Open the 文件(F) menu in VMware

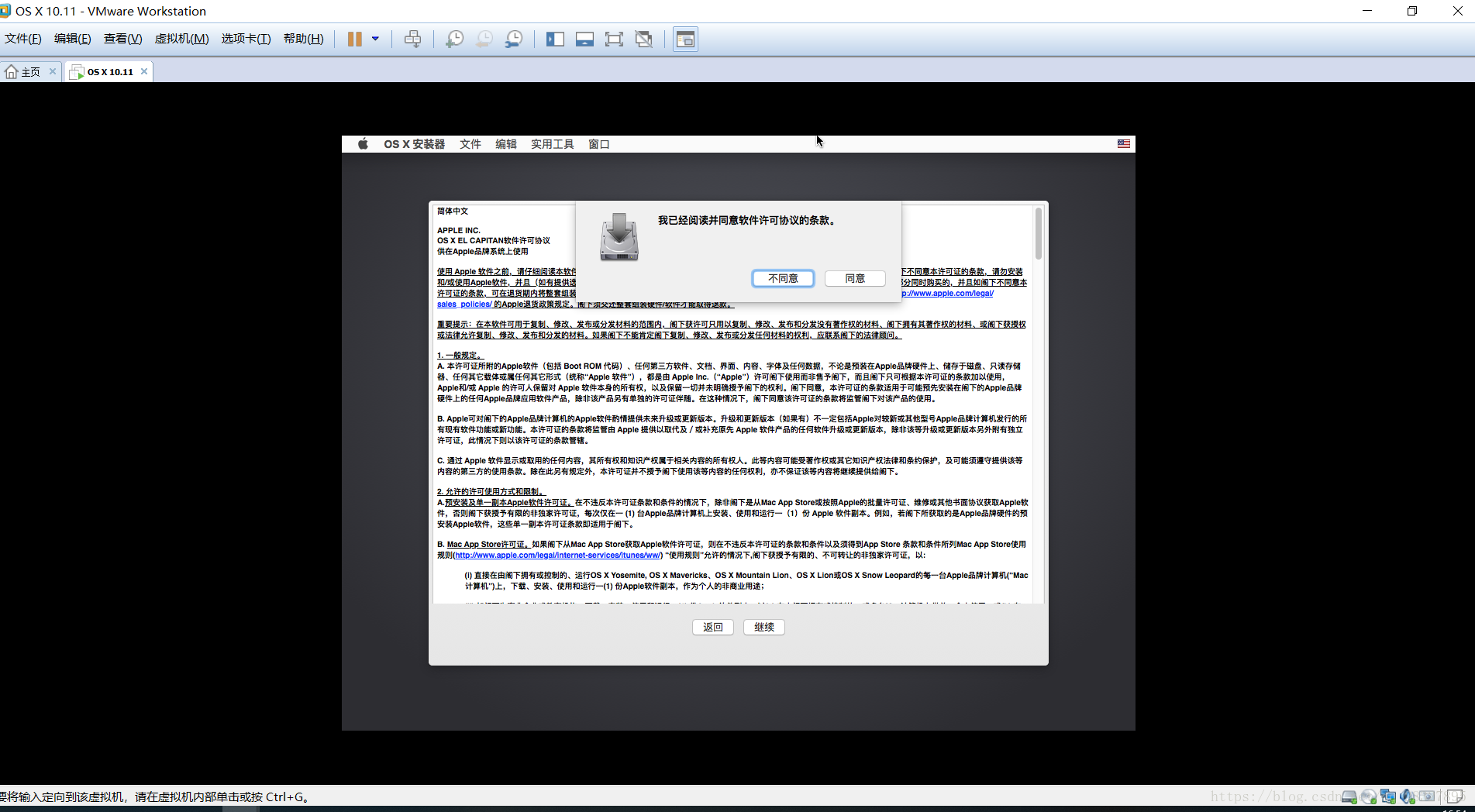[x=22, y=39]
